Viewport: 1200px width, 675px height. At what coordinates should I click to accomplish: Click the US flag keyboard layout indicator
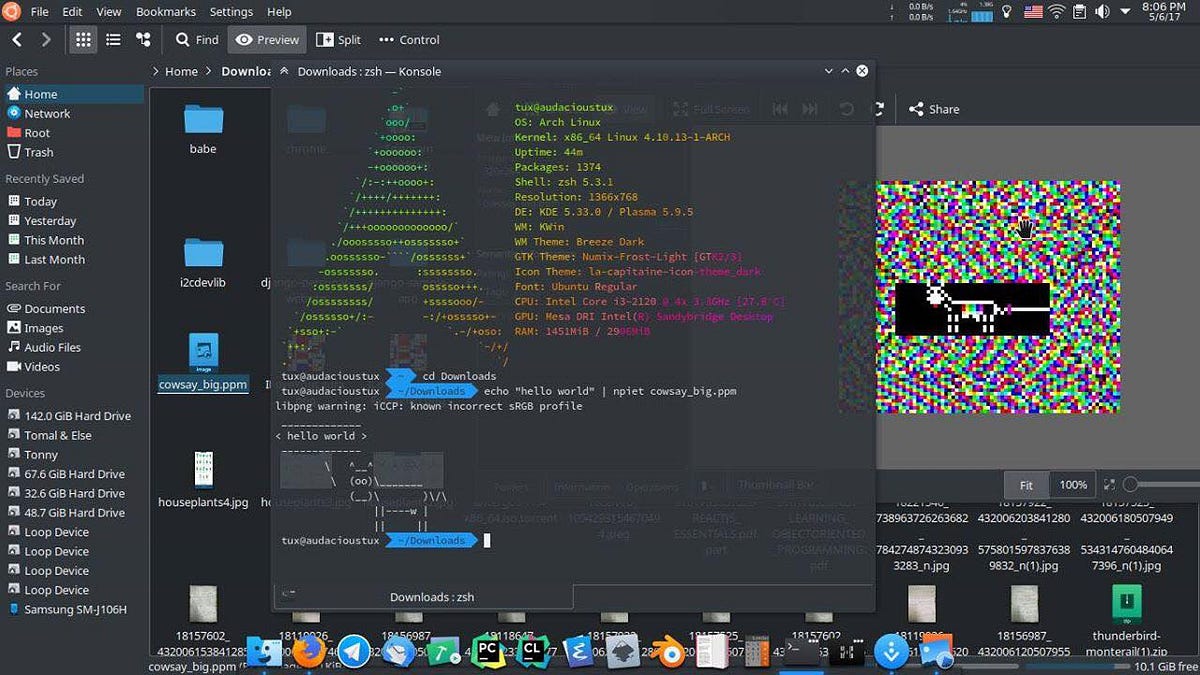point(1032,12)
